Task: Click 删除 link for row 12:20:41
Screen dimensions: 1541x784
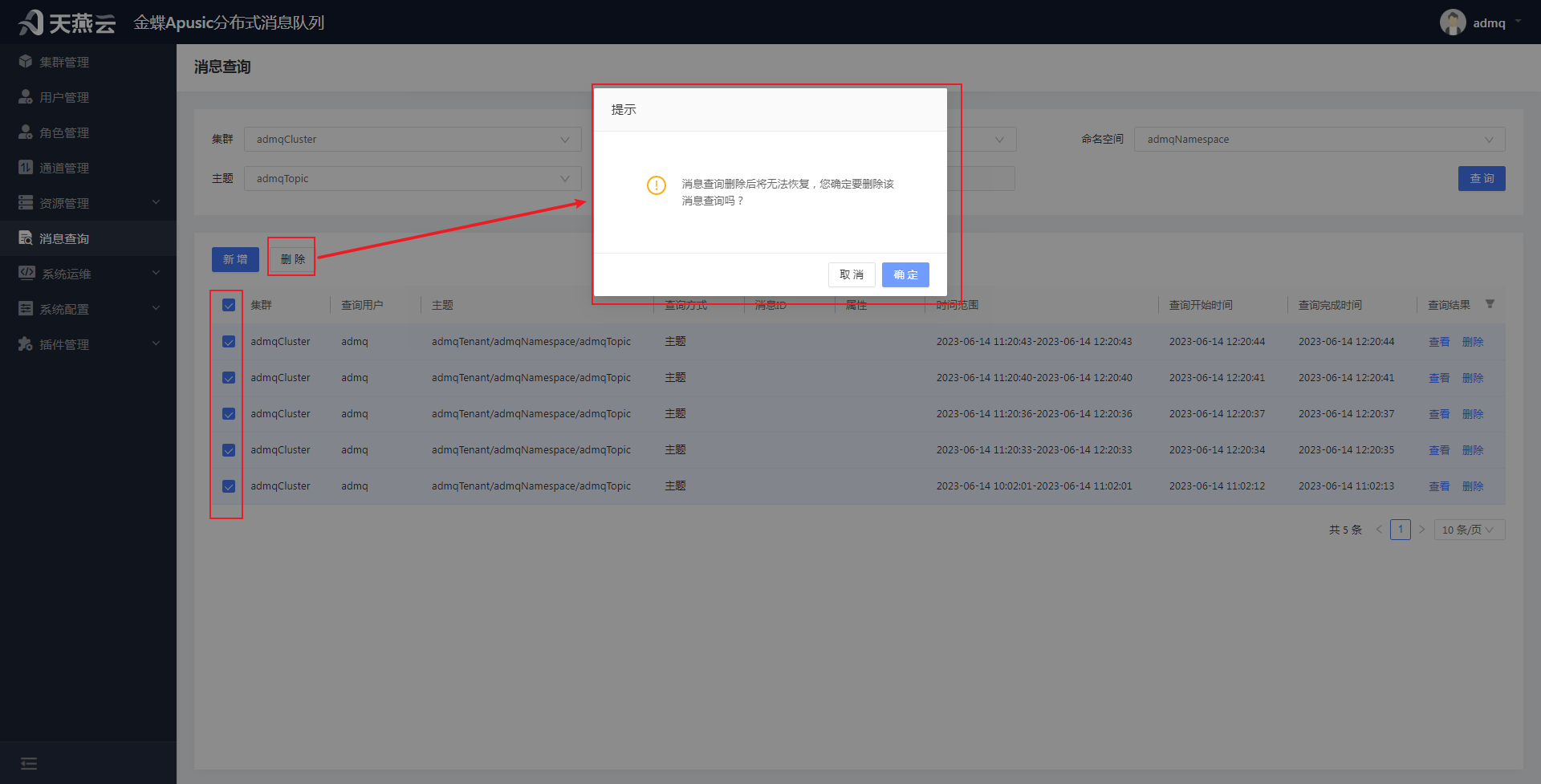Action: click(1473, 378)
